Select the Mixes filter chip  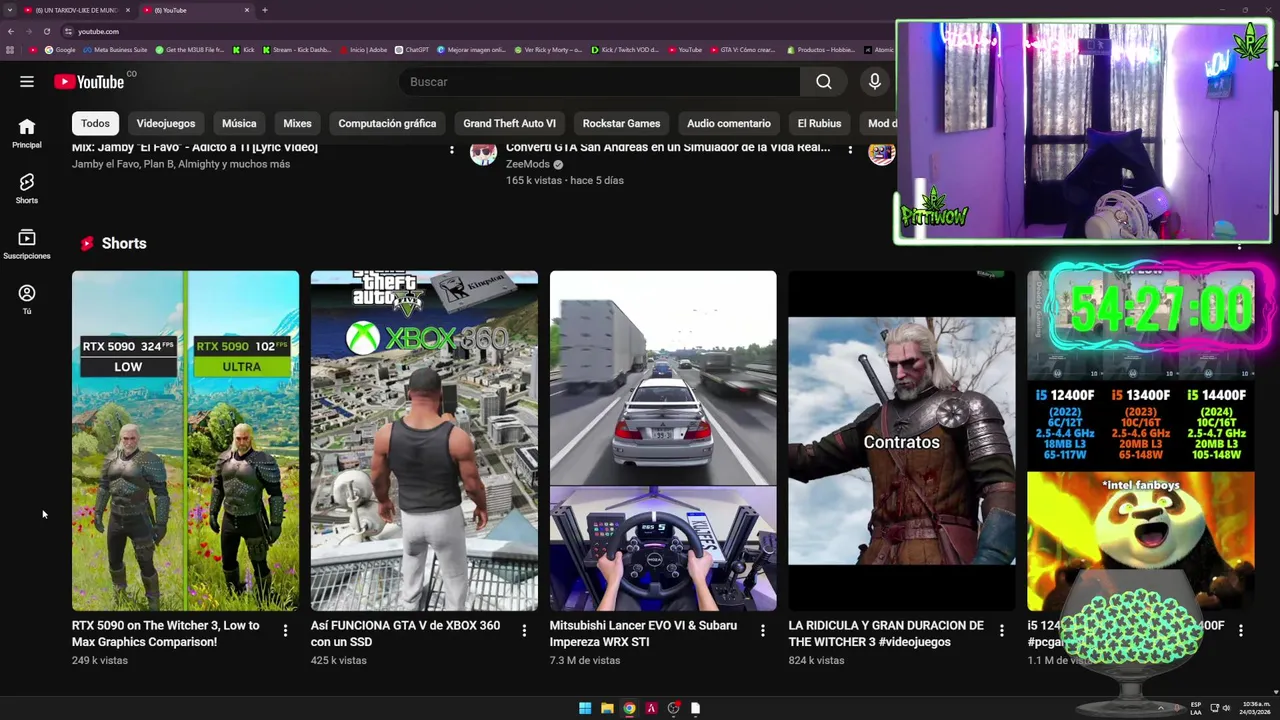297,123
